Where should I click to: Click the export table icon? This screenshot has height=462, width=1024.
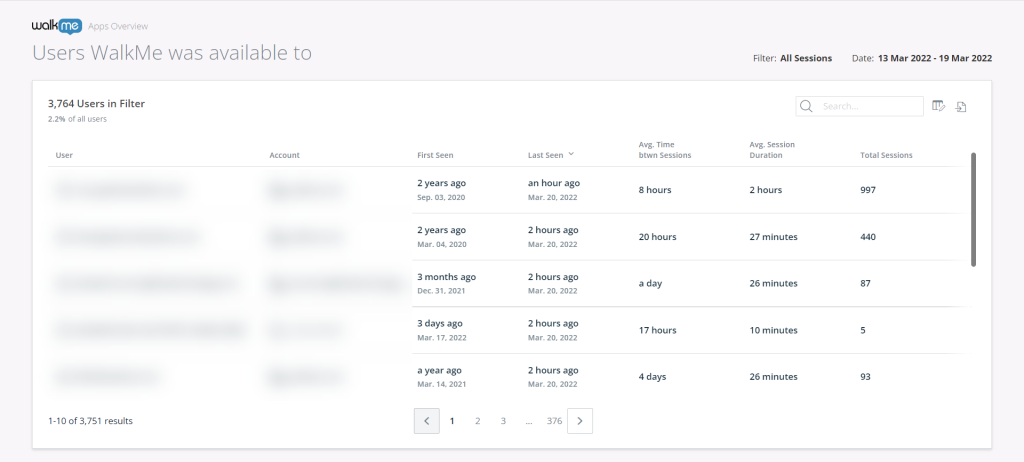(x=961, y=107)
